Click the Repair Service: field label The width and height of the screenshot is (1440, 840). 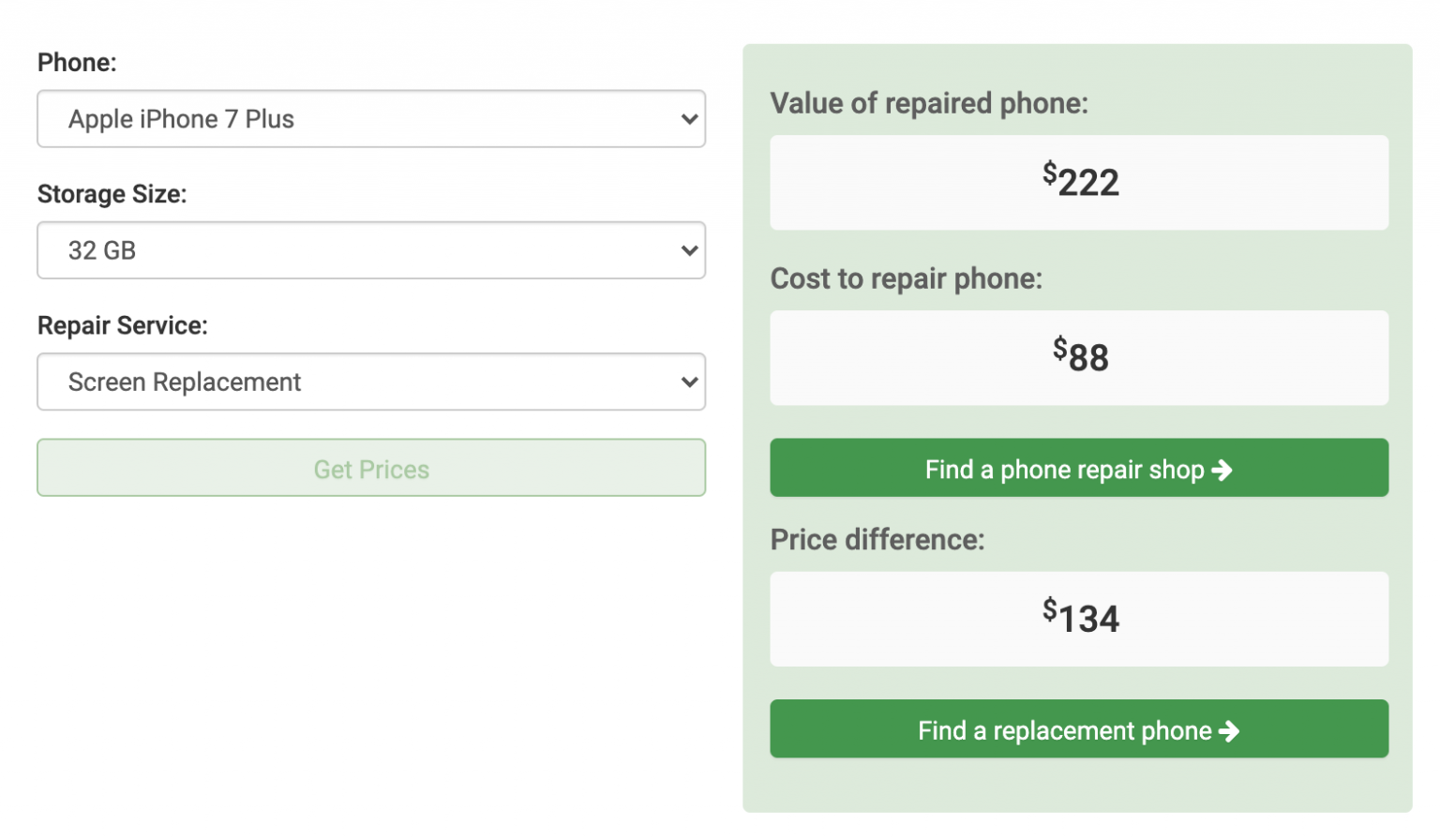(123, 326)
